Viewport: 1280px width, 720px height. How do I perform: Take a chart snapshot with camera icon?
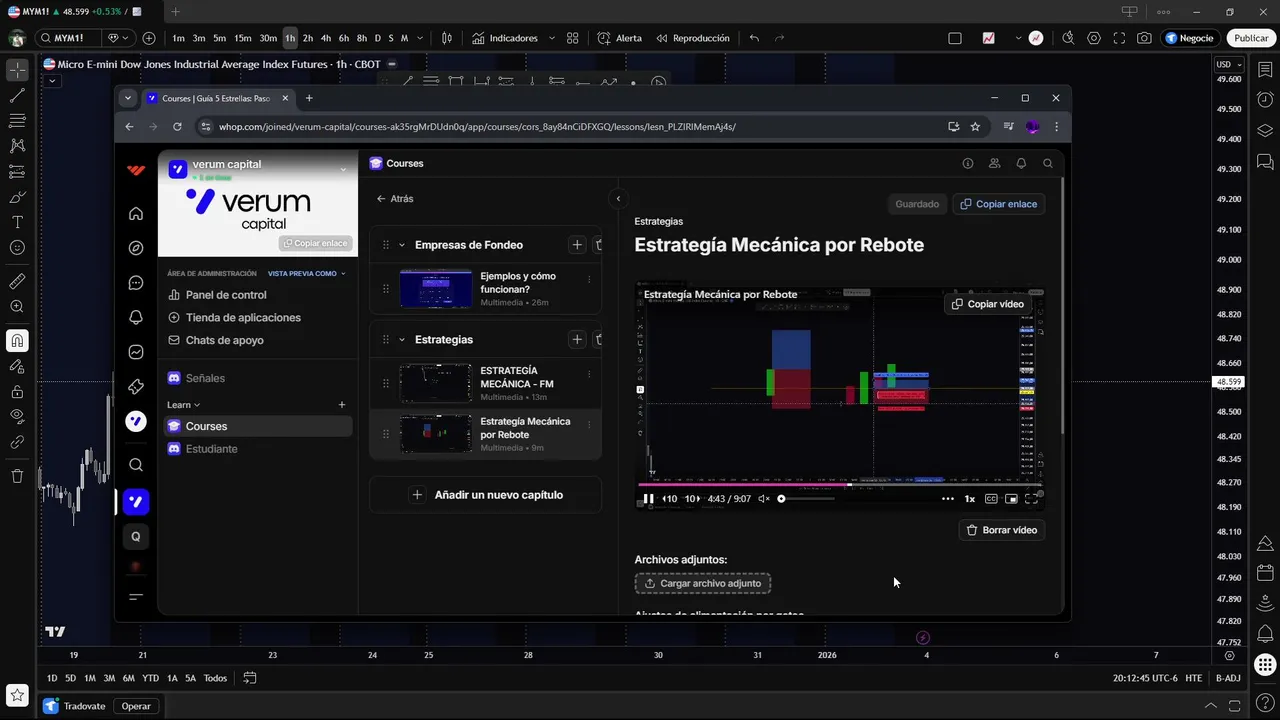[1144, 38]
